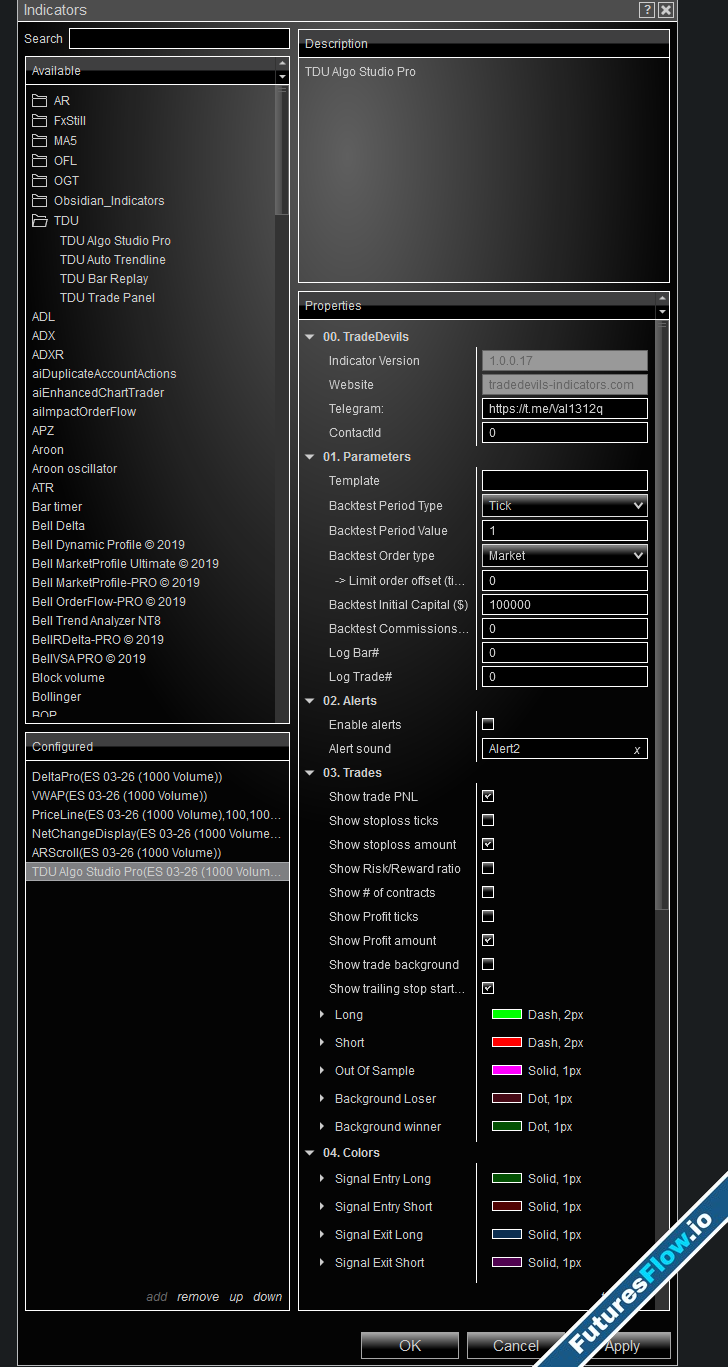This screenshot has width=728, height=1367.
Task: Open the TDU folder icon
Action: [x=40, y=221]
